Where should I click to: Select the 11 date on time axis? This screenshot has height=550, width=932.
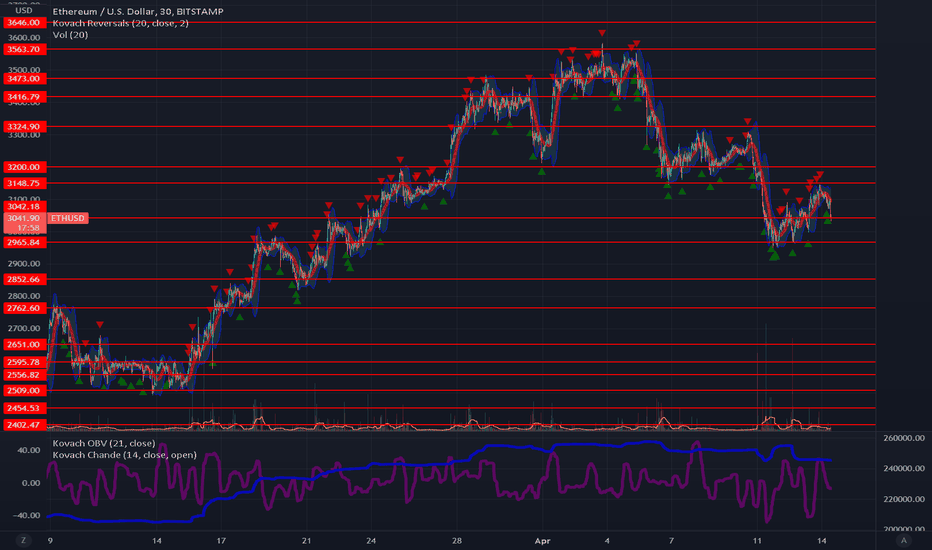757,541
